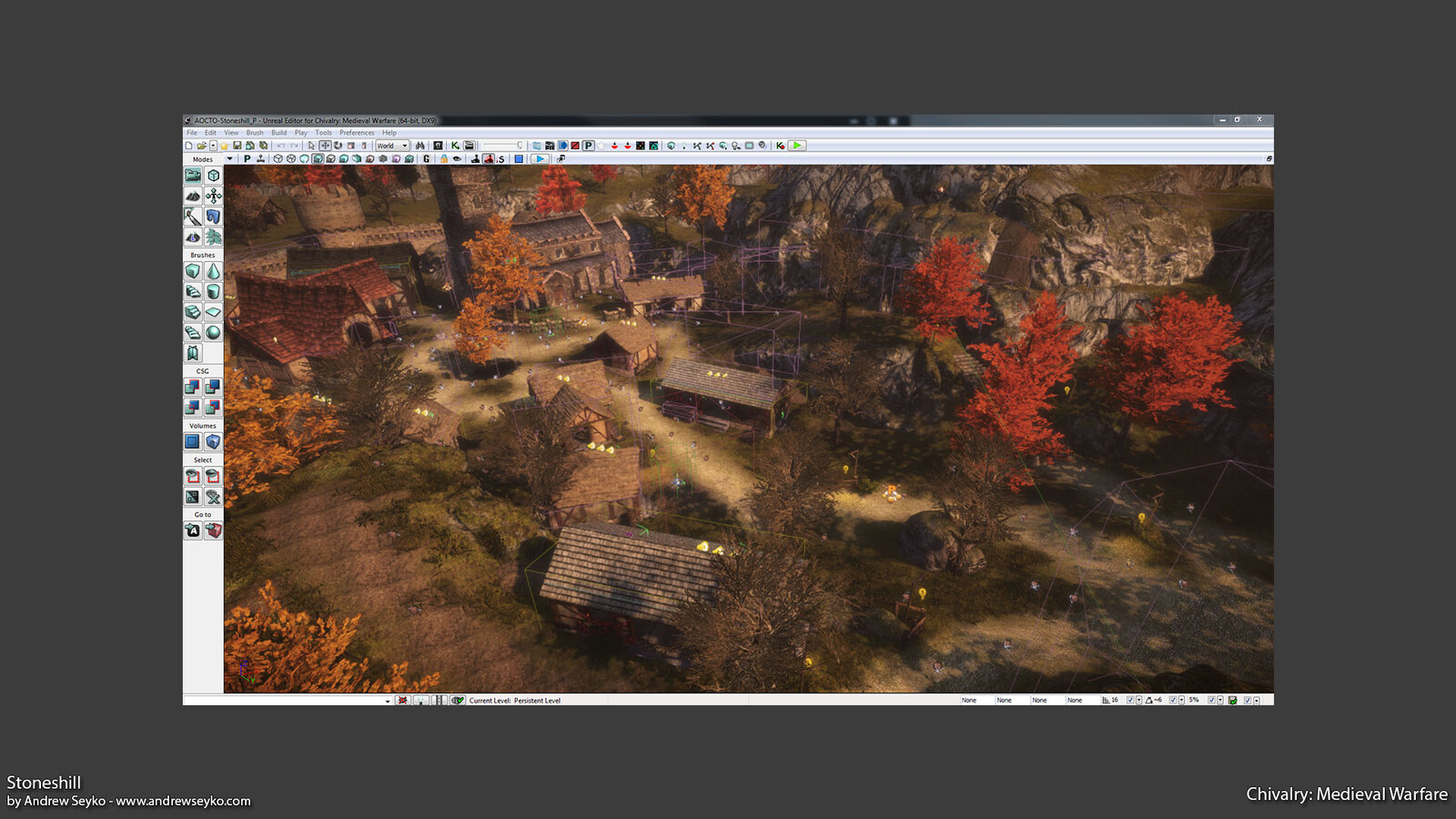Choose the Linear Staircase brush
The height and width of the screenshot is (819, 1456).
(x=193, y=312)
